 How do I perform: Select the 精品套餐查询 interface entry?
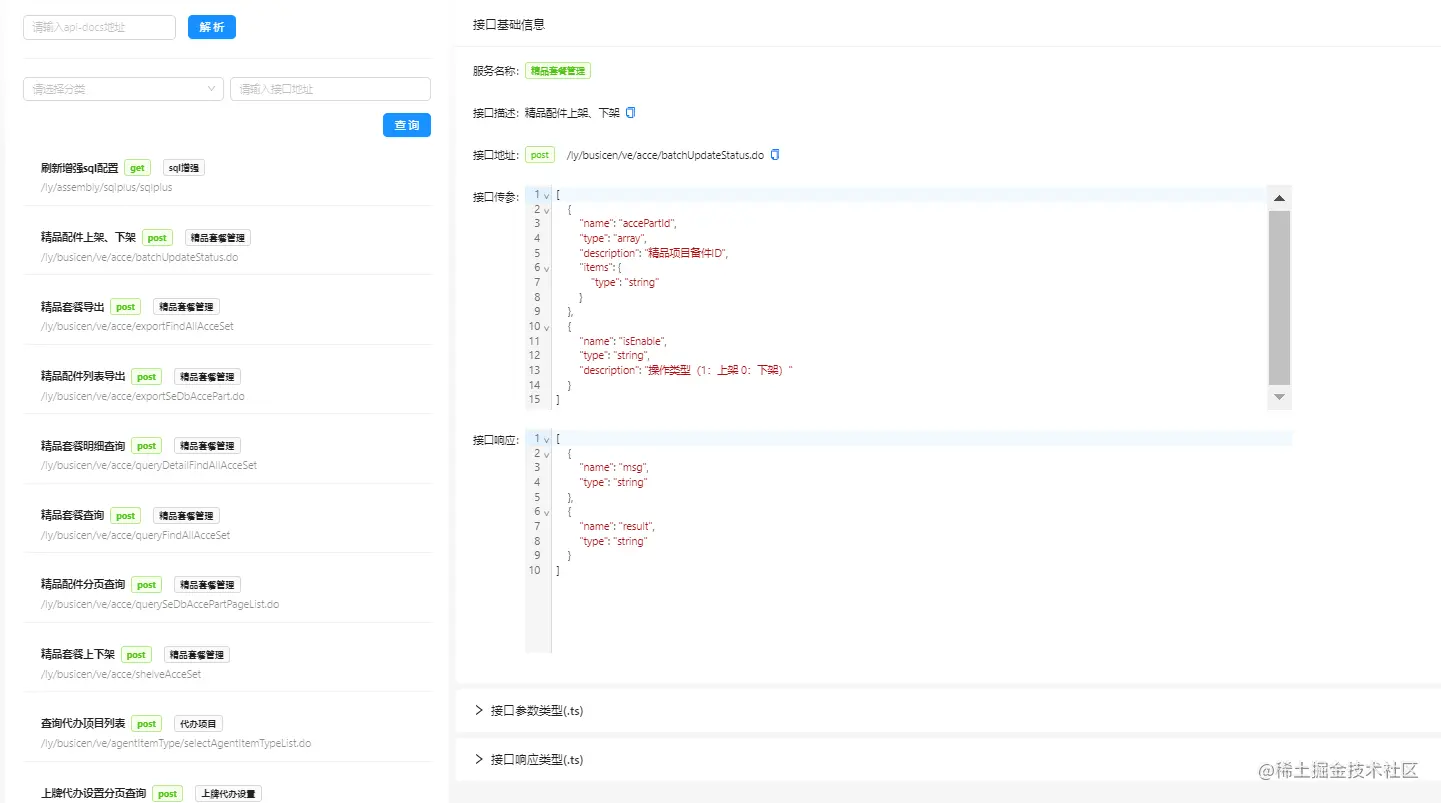[x=72, y=515]
